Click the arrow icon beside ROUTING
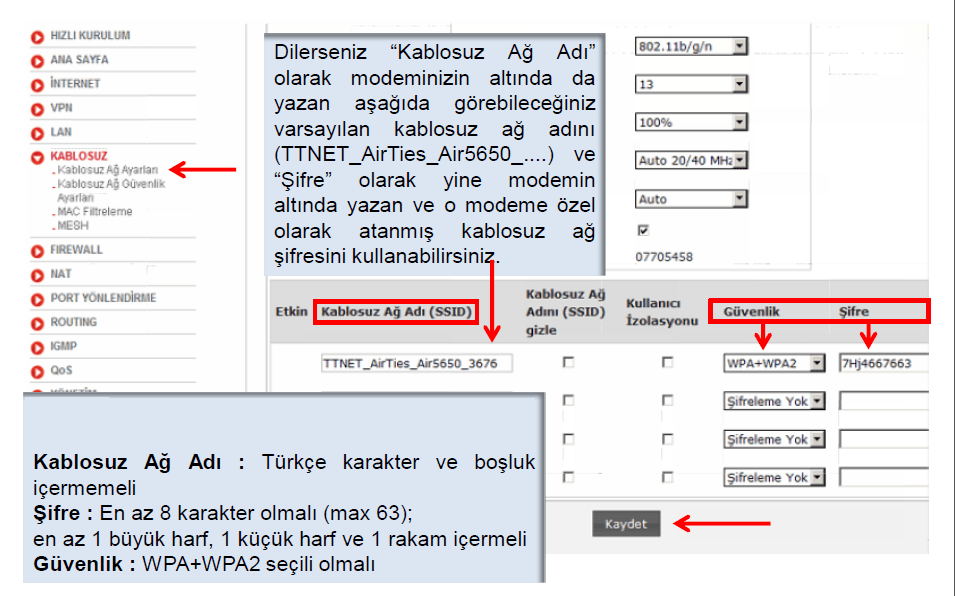Viewport: 955px width, 596px height. [38, 323]
